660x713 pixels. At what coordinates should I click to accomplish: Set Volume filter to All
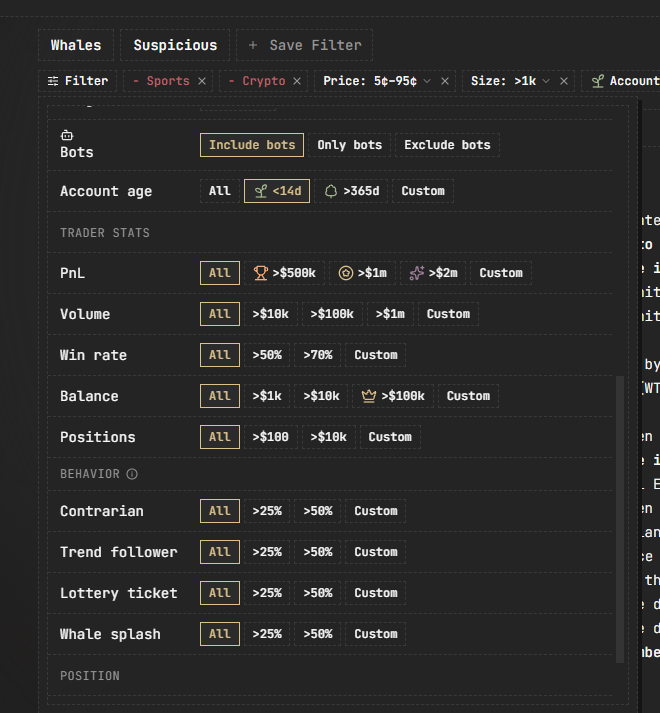(x=220, y=314)
